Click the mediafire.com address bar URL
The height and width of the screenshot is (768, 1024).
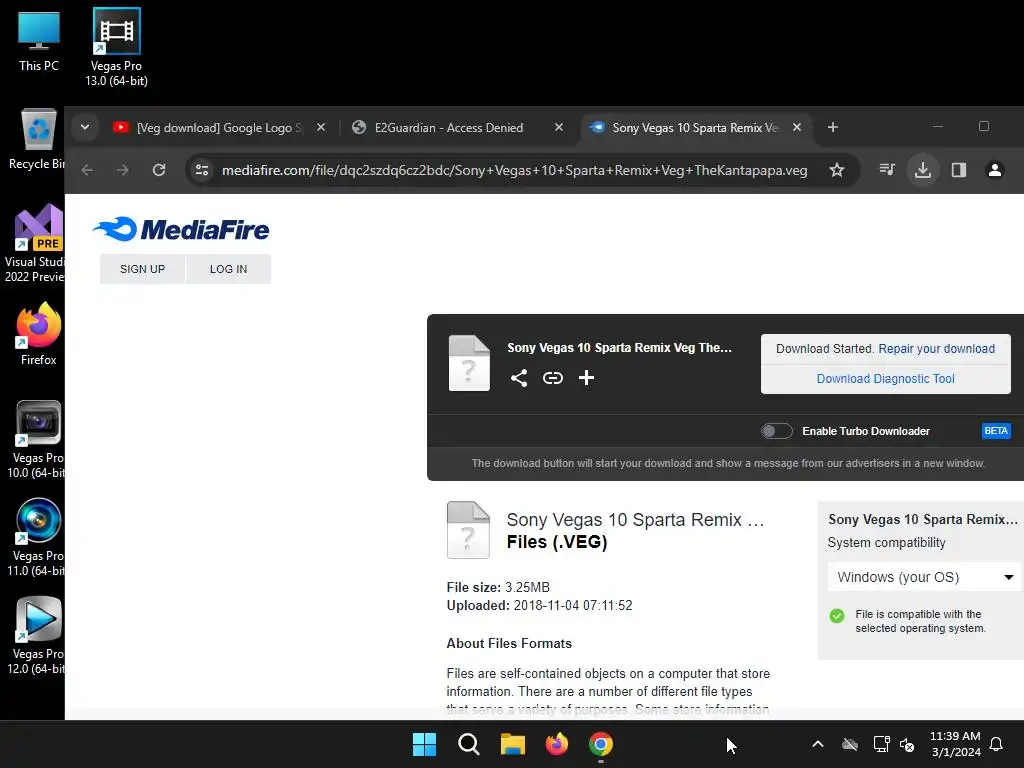pos(515,170)
